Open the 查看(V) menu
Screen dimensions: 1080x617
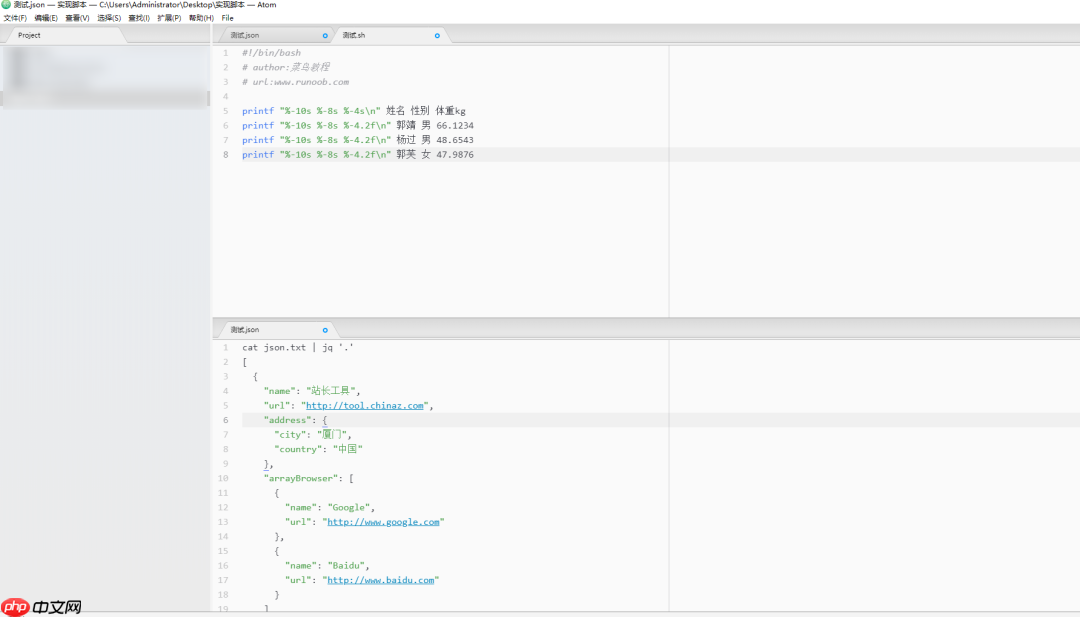point(77,18)
